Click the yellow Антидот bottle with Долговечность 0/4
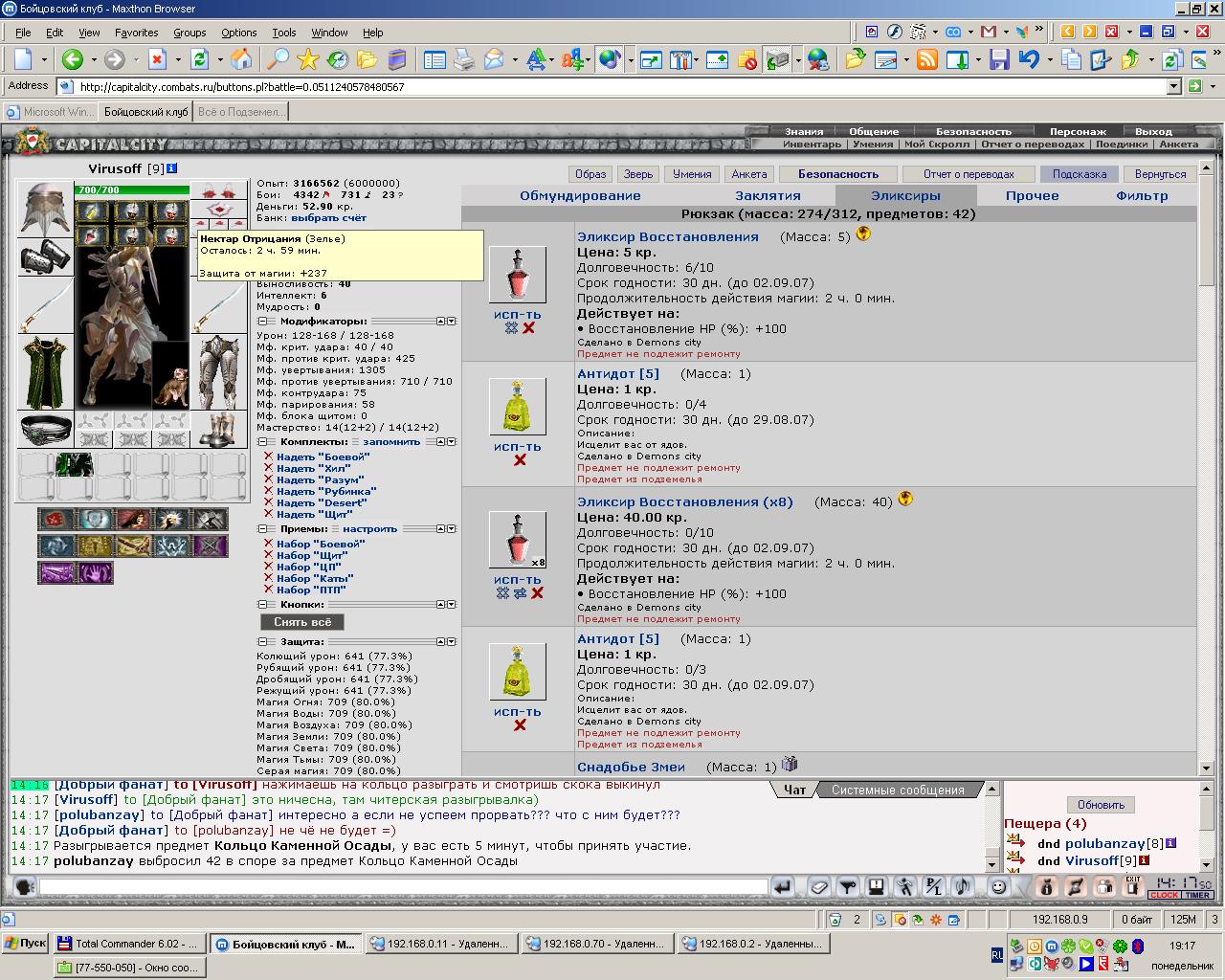The width and height of the screenshot is (1225, 980). click(x=518, y=407)
